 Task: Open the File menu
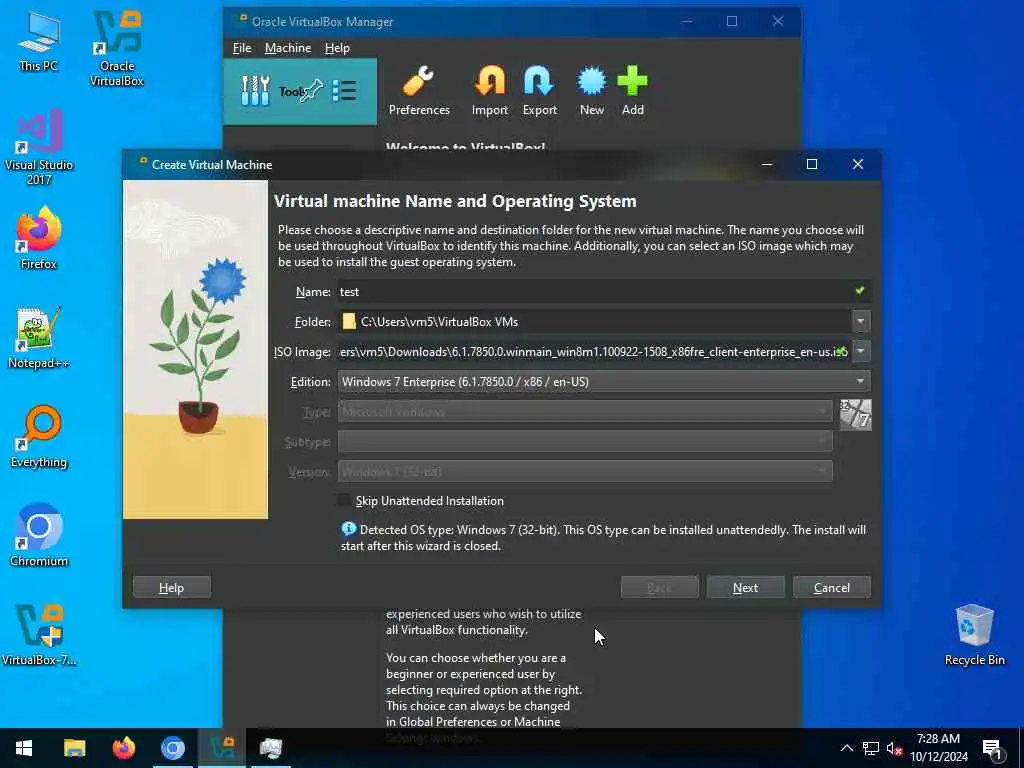click(242, 48)
